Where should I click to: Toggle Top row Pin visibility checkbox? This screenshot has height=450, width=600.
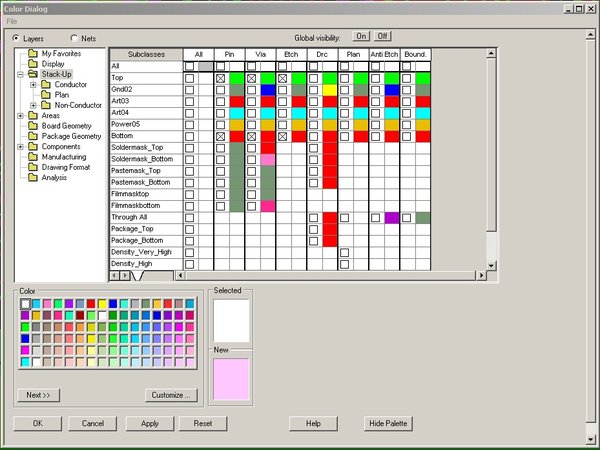pyautogui.click(x=220, y=78)
